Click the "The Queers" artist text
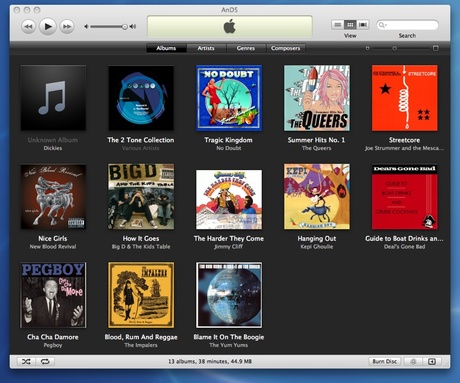Viewport: 460px width, 383px height. point(317,148)
